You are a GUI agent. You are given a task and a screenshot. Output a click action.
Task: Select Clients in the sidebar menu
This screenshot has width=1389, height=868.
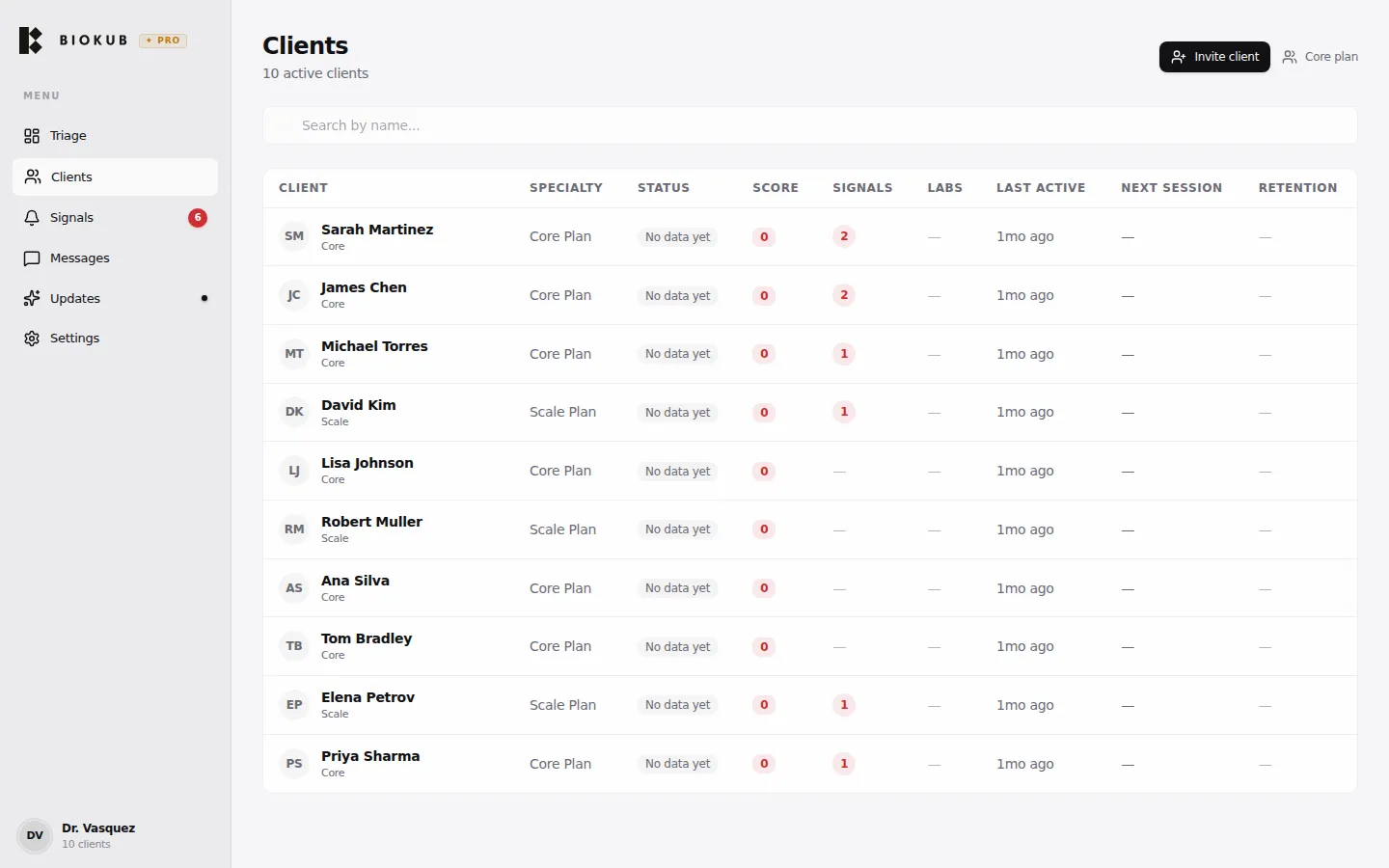70,176
